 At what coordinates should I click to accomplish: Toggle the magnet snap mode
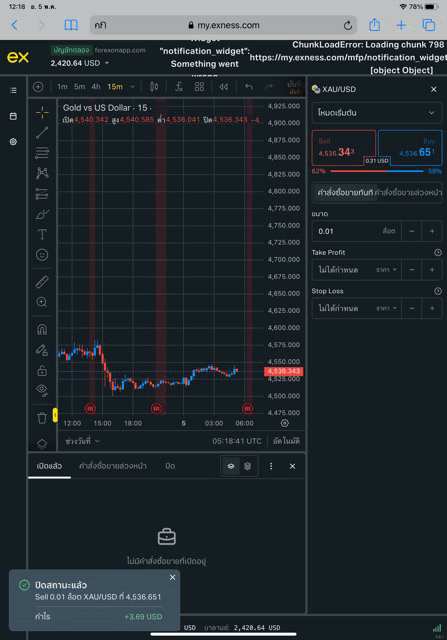tap(42, 329)
